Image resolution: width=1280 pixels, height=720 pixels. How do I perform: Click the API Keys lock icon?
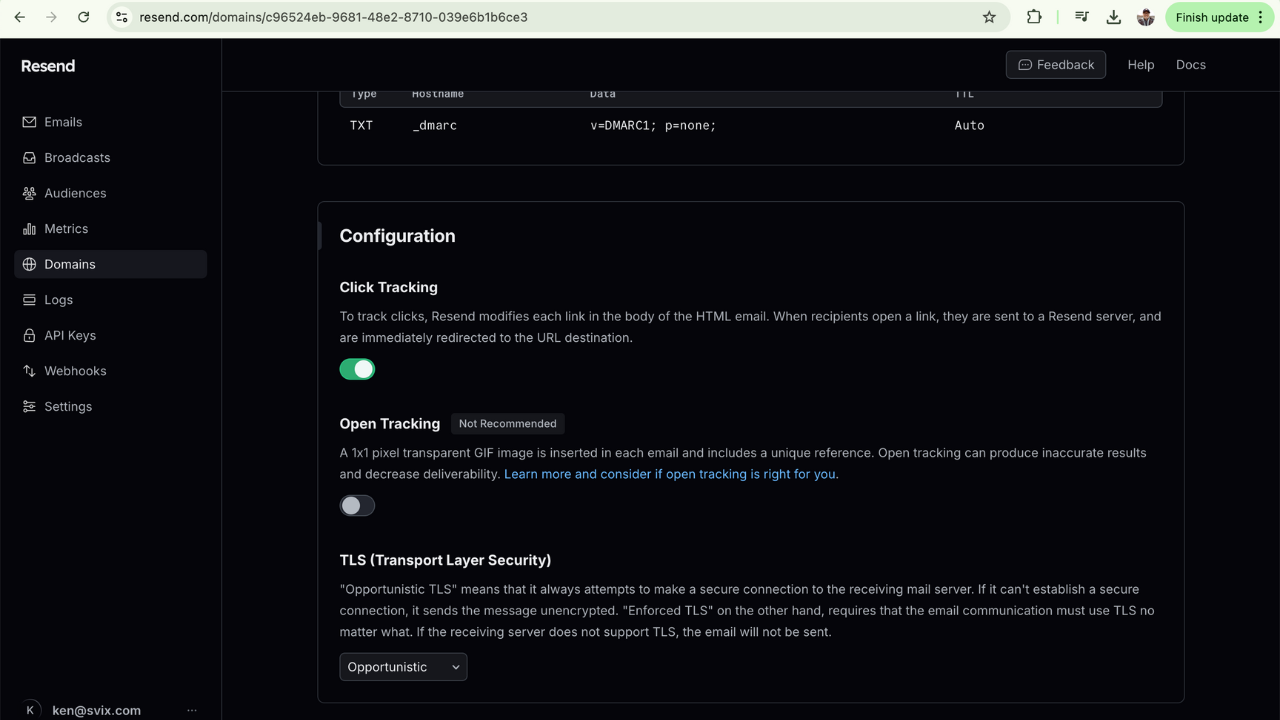click(x=29, y=336)
